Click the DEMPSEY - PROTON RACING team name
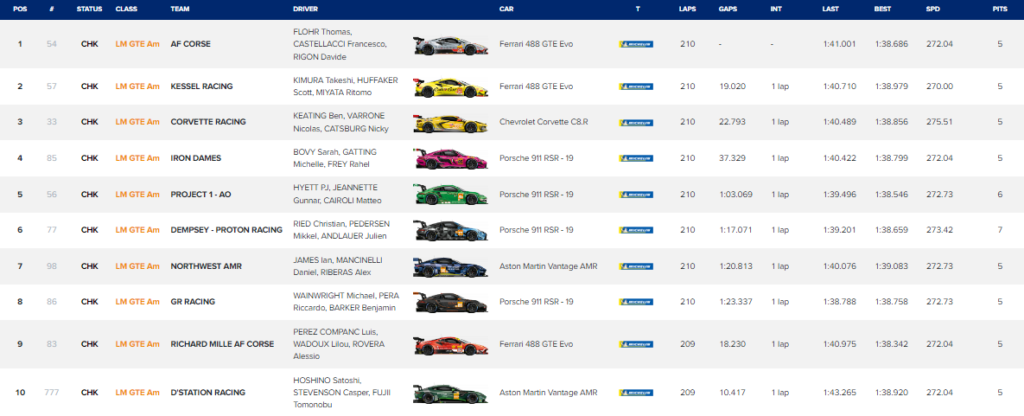Viewport: 1024px width, 416px height. [226, 230]
